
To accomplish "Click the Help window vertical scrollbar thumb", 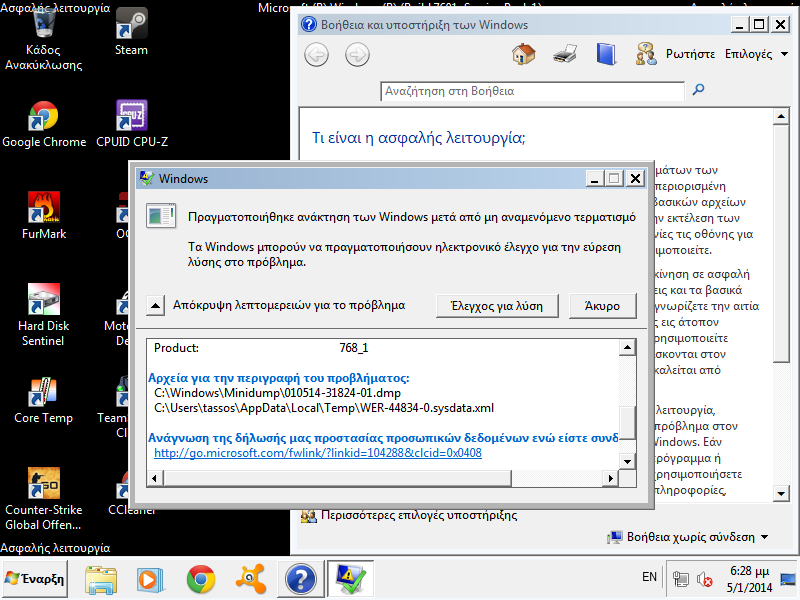I will click(x=781, y=244).
